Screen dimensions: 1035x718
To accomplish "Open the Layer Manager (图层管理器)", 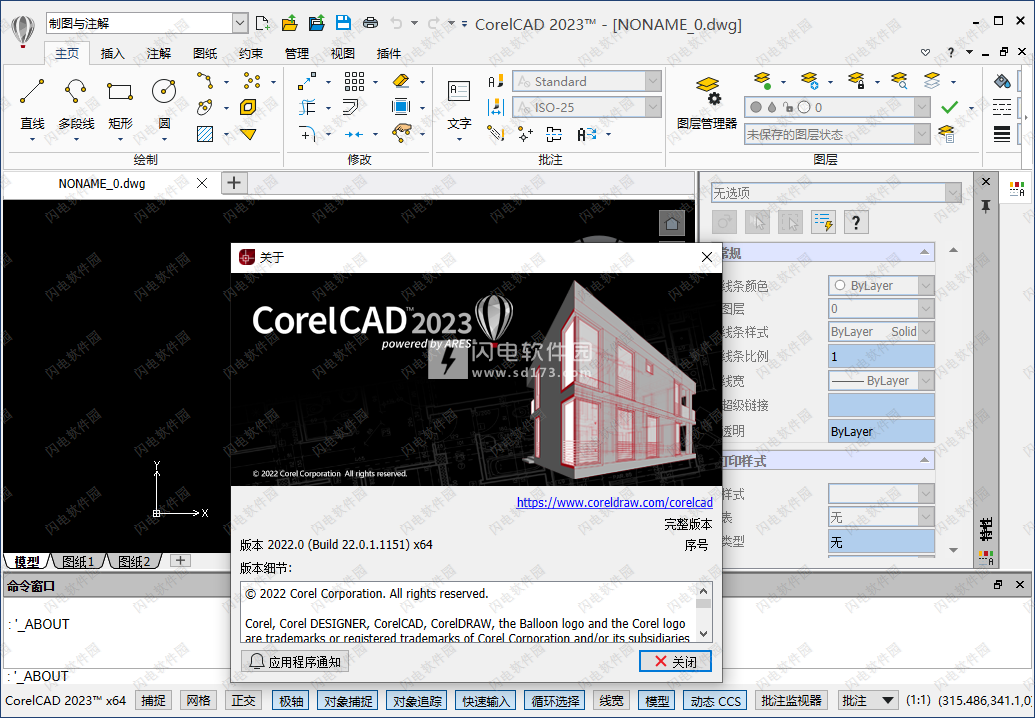I will click(x=707, y=102).
